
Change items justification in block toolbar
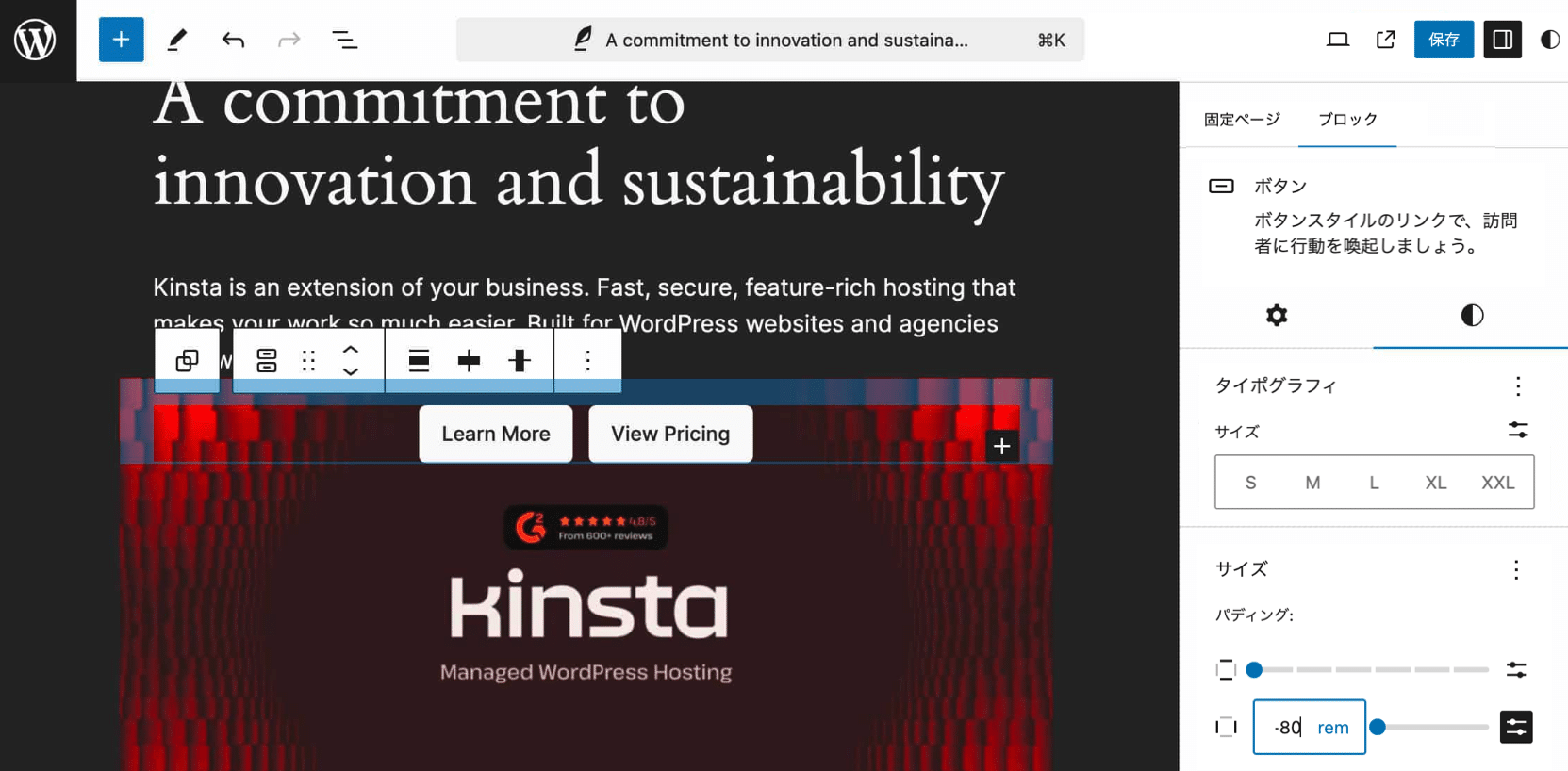pyautogui.click(x=469, y=360)
